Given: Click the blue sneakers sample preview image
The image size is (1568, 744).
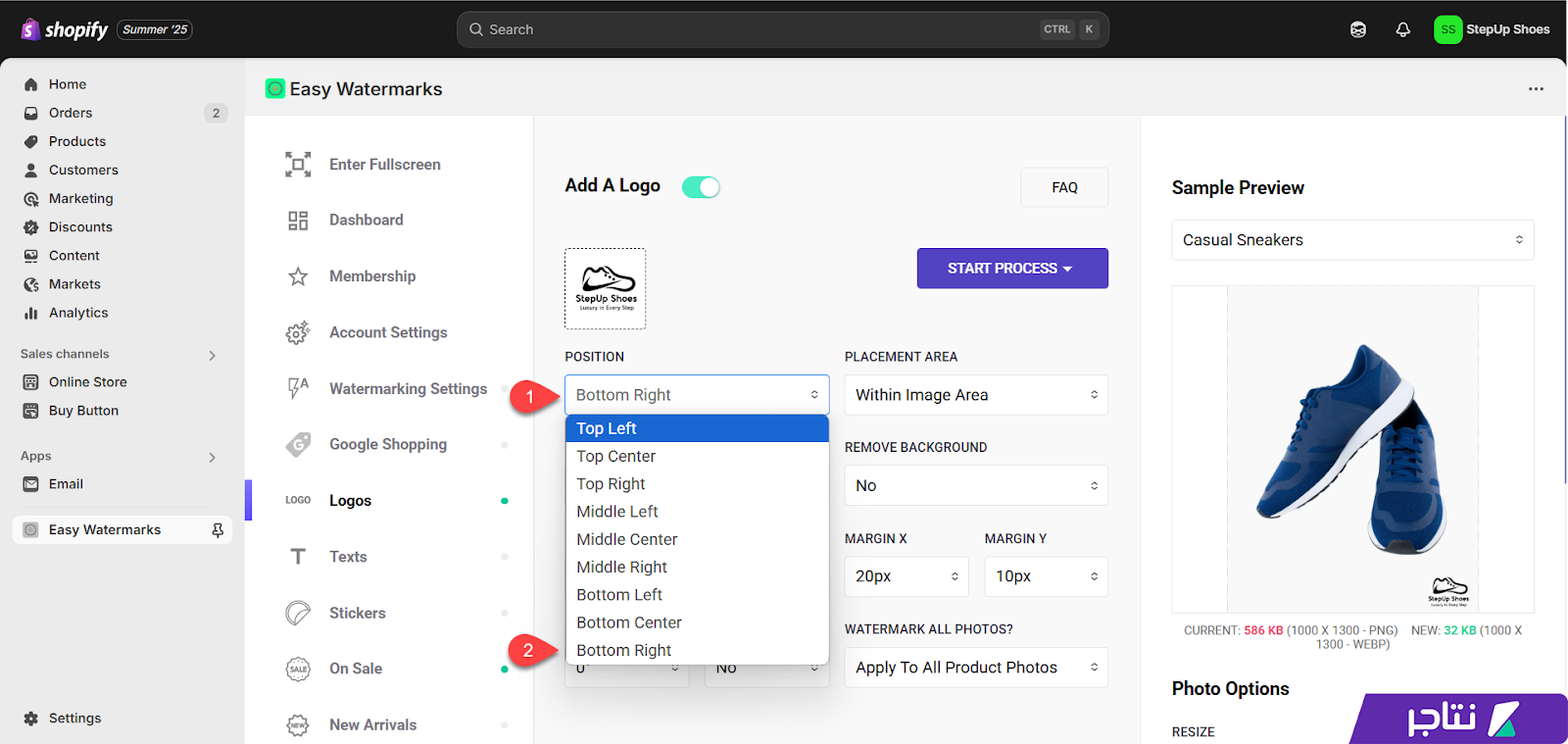Looking at the screenshot, I should [1352, 450].
